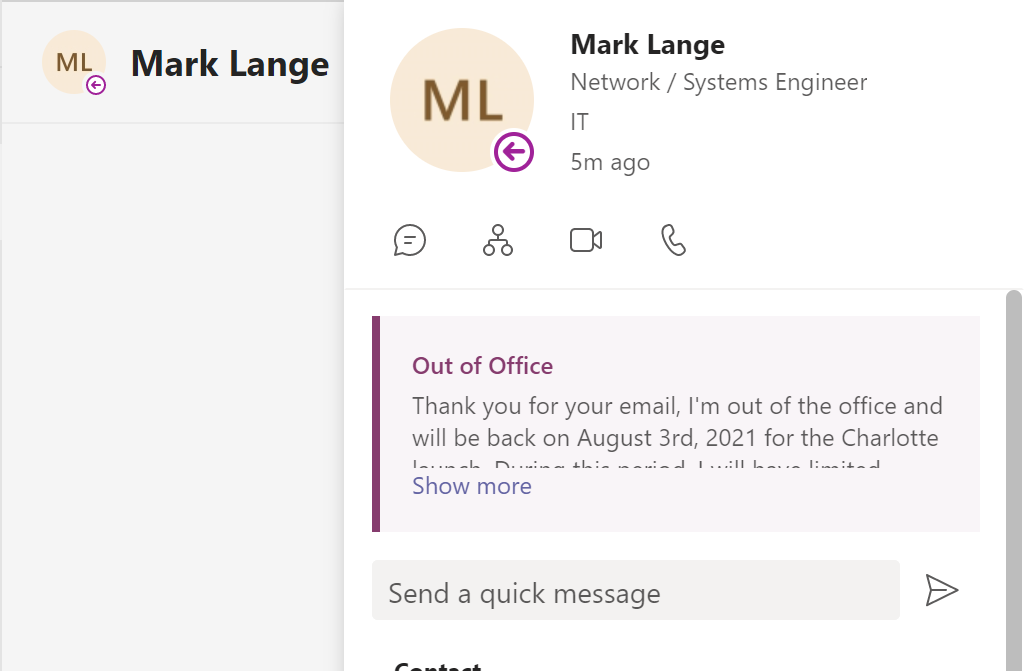Click the profile card vertical scrollbar
1024x671 pixels.
[x=1014, y=480]
